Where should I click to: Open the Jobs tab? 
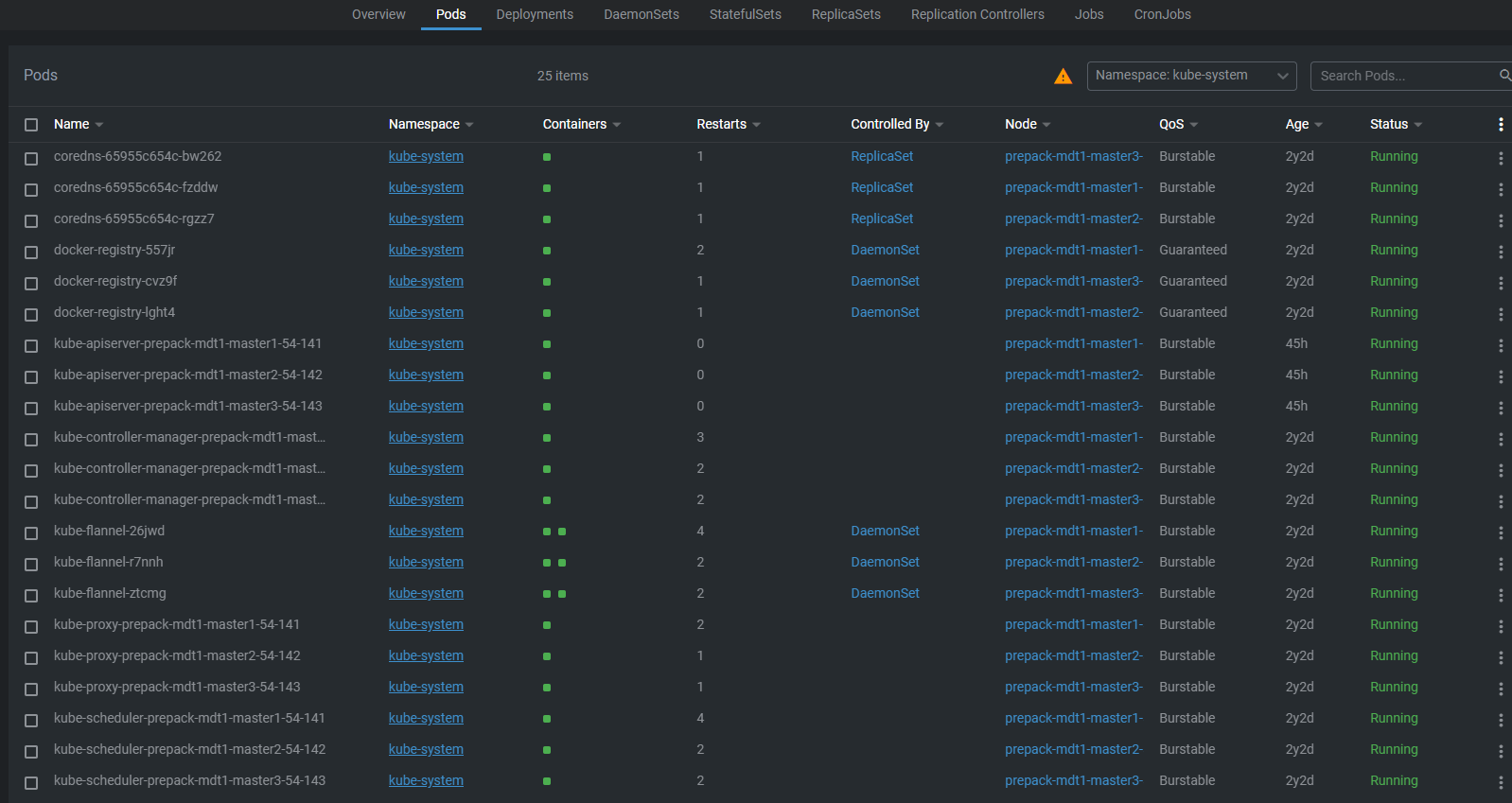1089,14
